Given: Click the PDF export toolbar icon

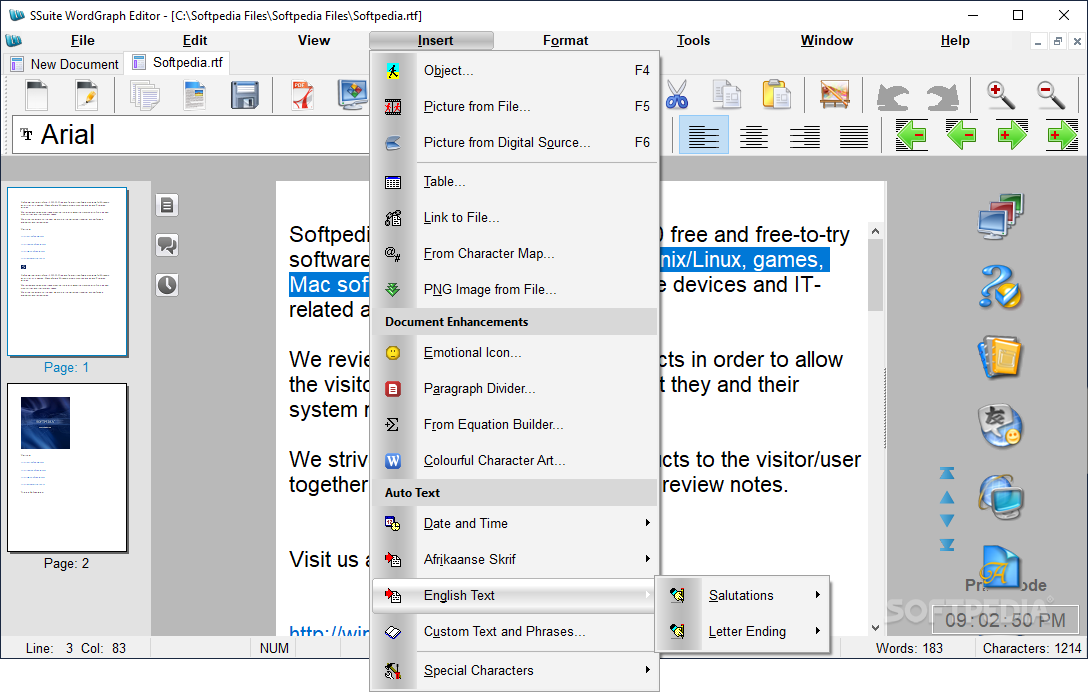Looking at the screenshot, I should click(303, 95).
